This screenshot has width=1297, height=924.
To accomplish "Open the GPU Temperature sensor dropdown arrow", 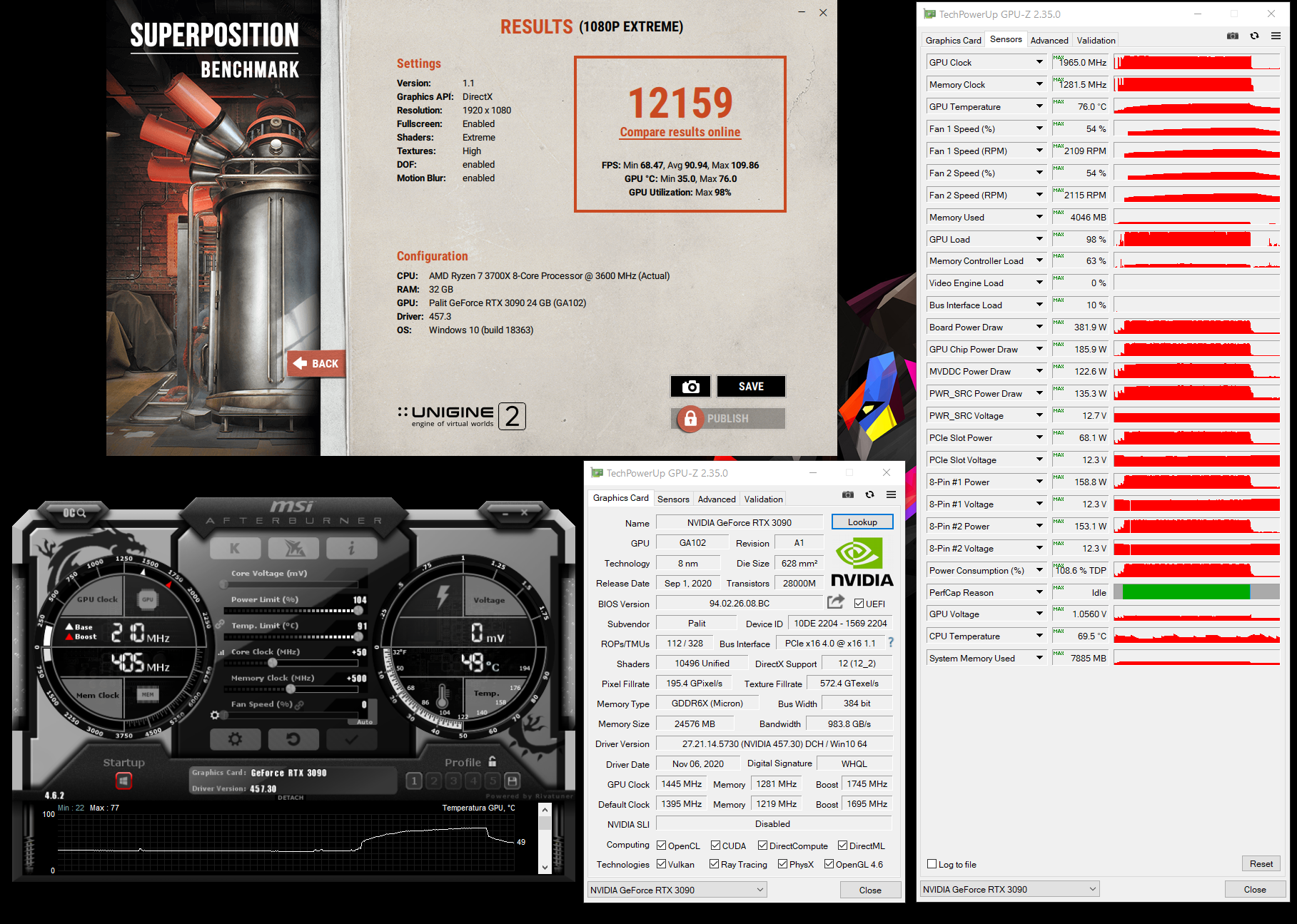I will [x=1039, y=106].
